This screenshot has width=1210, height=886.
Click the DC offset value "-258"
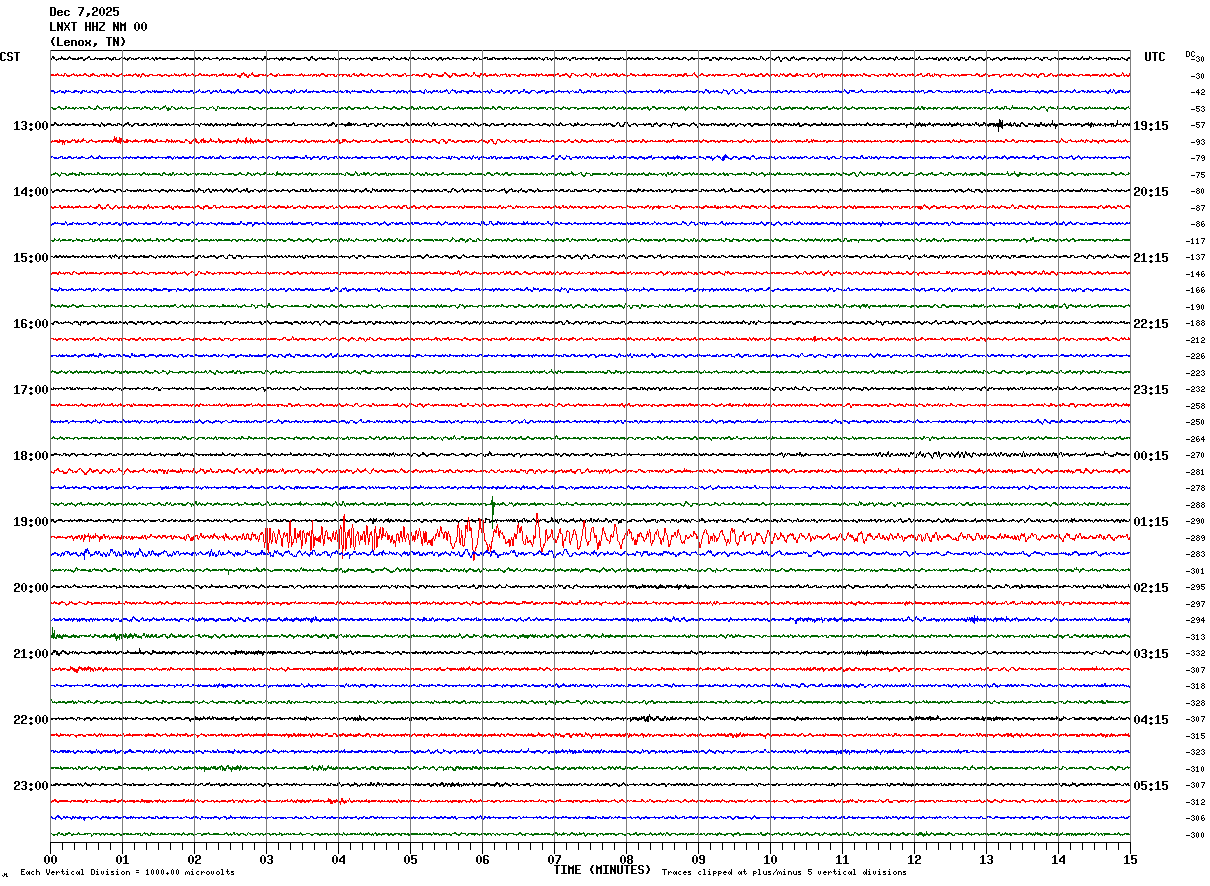(1195, 406)
